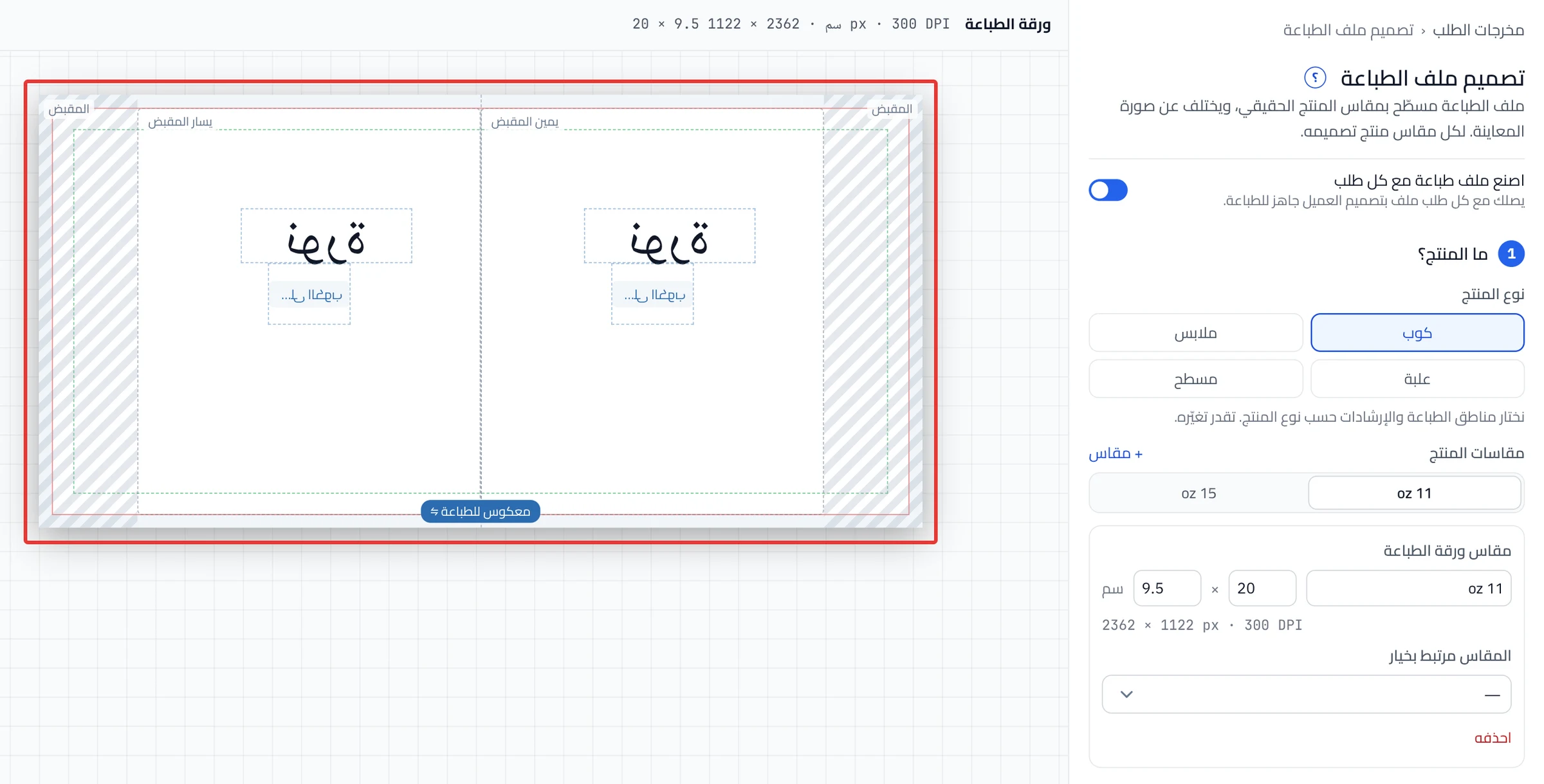Click the يمين المقبض zone label
This screenshot has height=784, width=1544.
click(x=525, y=122)
